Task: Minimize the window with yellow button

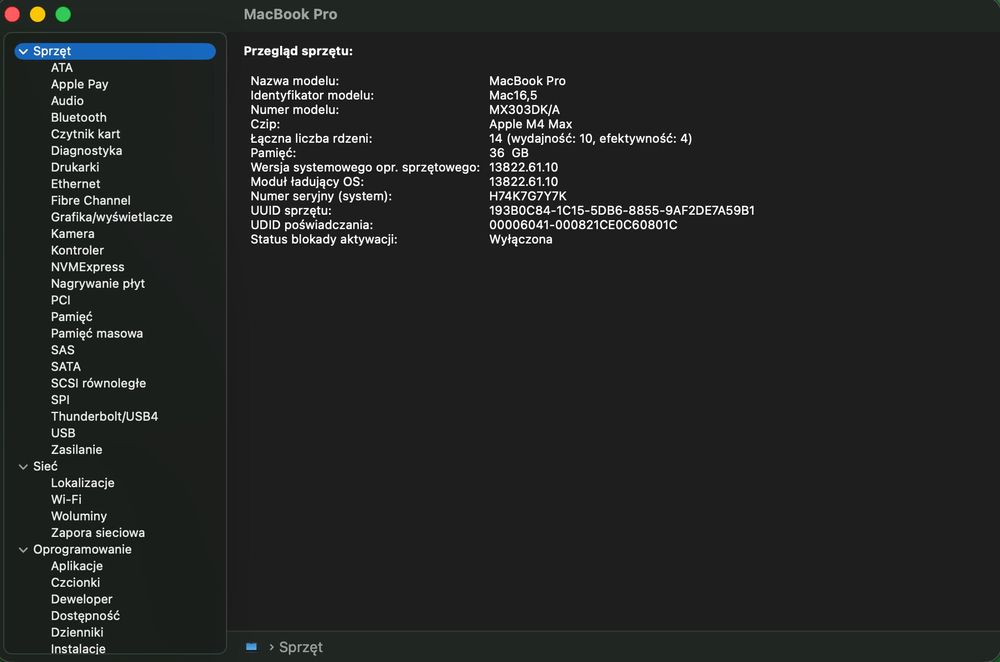Action: [x=38, y=14]
